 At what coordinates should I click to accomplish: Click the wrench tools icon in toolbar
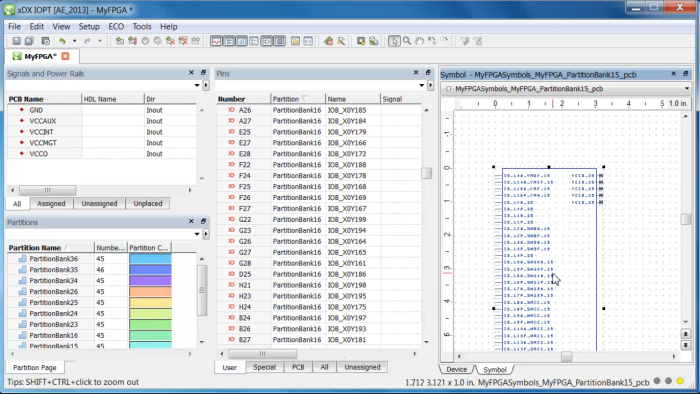341,41
